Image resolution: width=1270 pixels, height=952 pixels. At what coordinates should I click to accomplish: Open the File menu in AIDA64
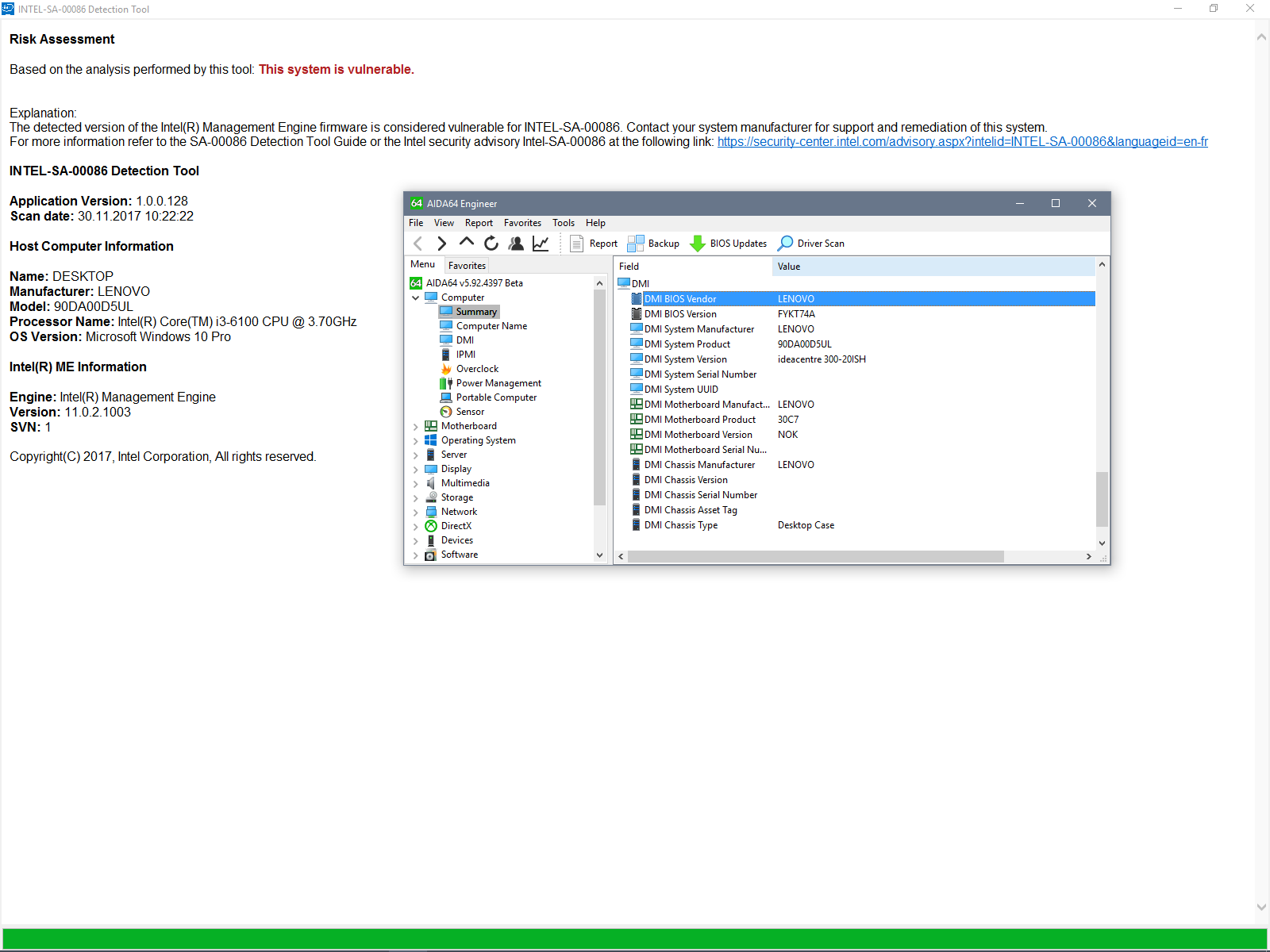click(416, 223)
